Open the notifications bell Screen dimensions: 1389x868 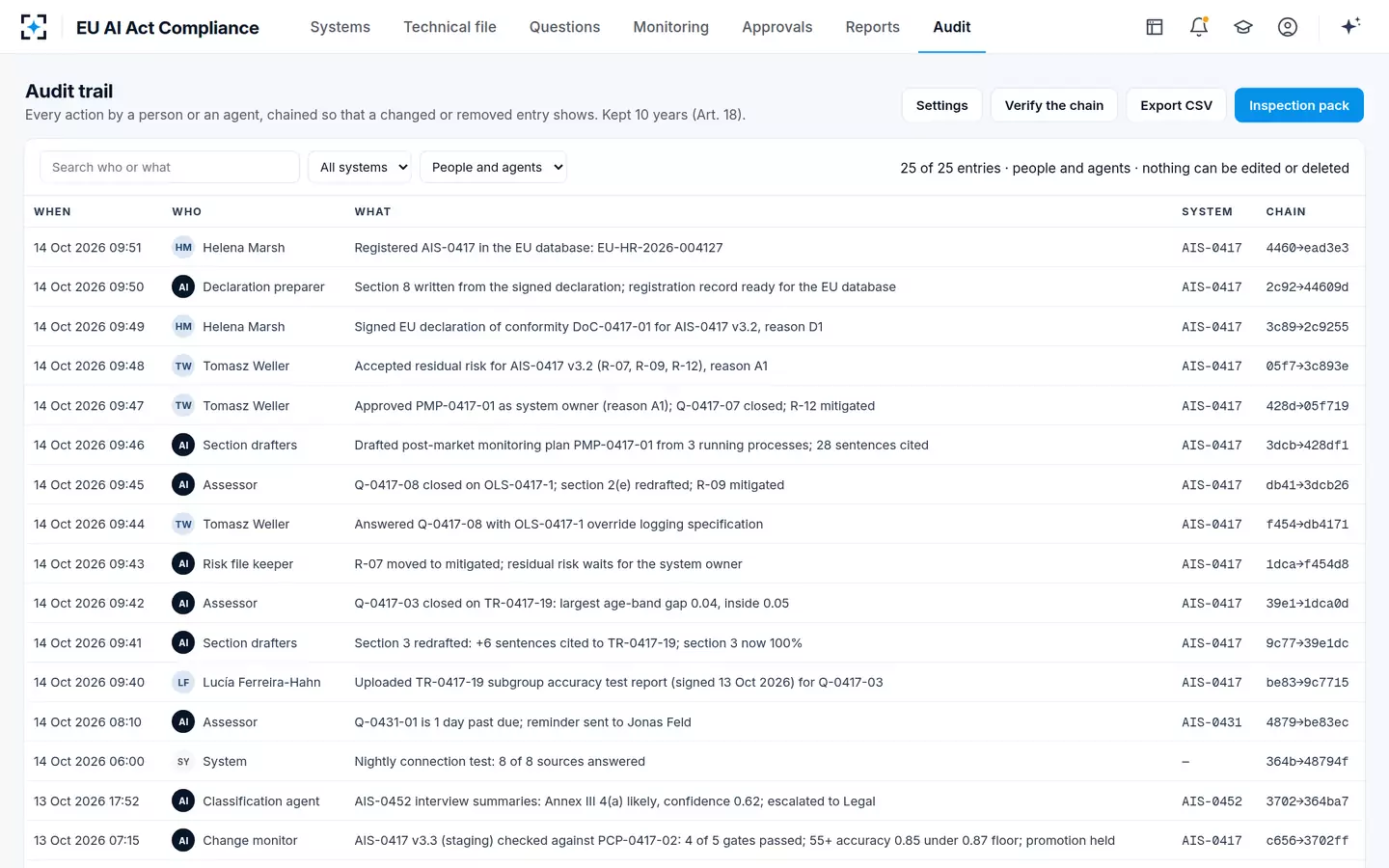click(x=1199, y=27)
